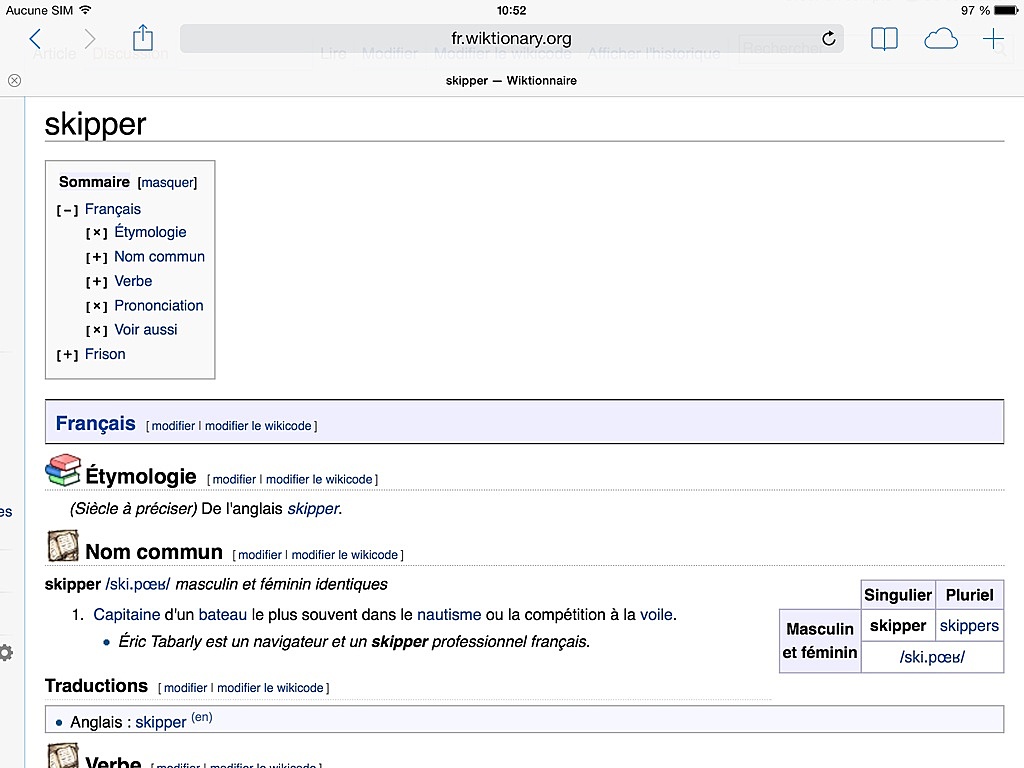1024x768 pixels.
Task: Open the bateau link in the definition
Action: (x=223, y=615)
